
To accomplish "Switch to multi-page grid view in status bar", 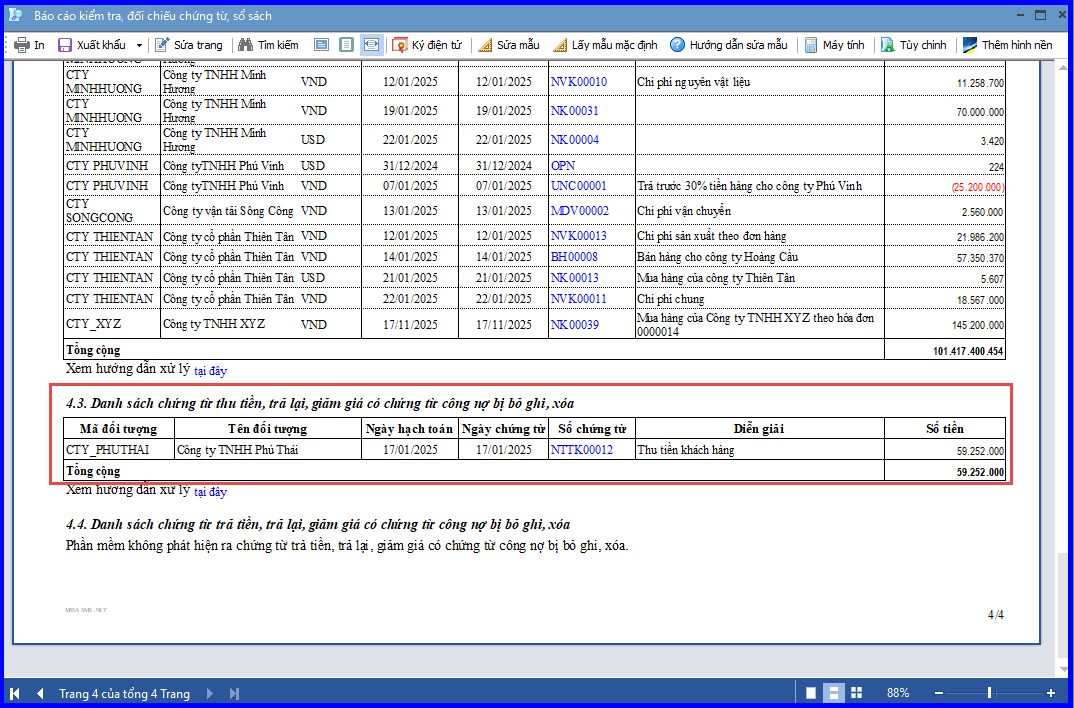I will click(x=856, y=693).
